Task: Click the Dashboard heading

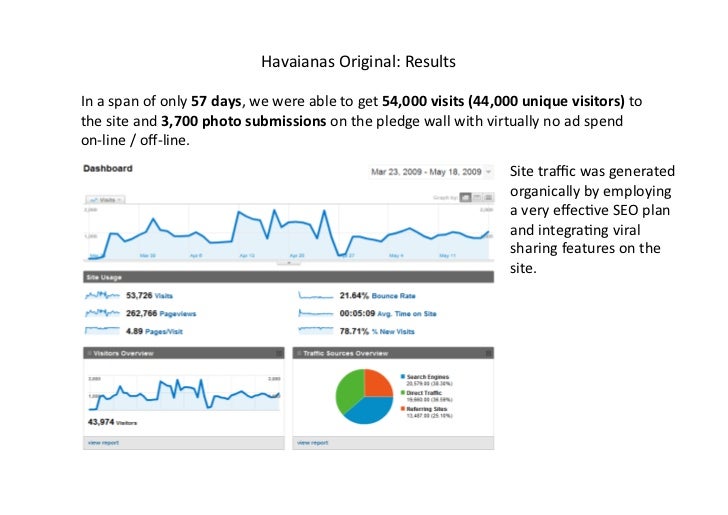Action: [x=108, y=169]
